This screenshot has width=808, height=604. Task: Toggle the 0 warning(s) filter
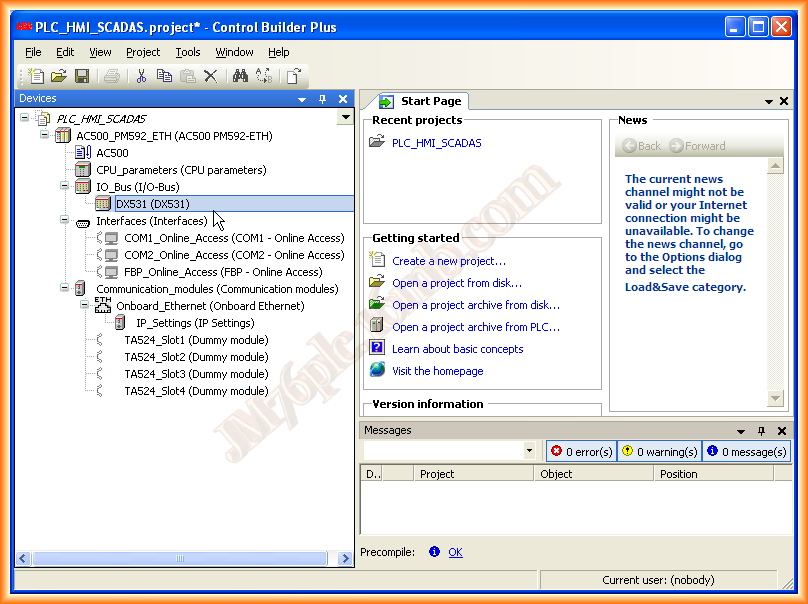point(659,451)
